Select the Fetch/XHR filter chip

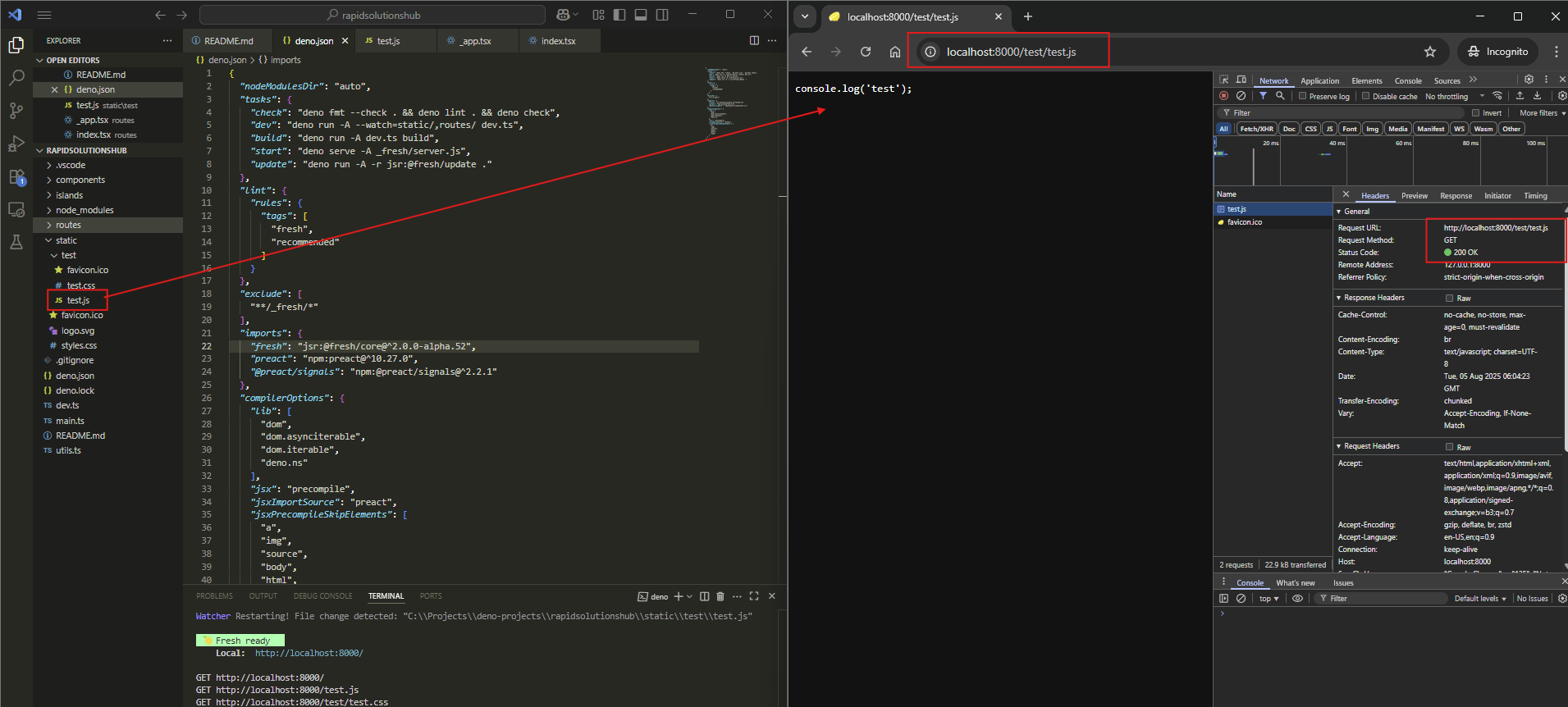pos(1256,129)
